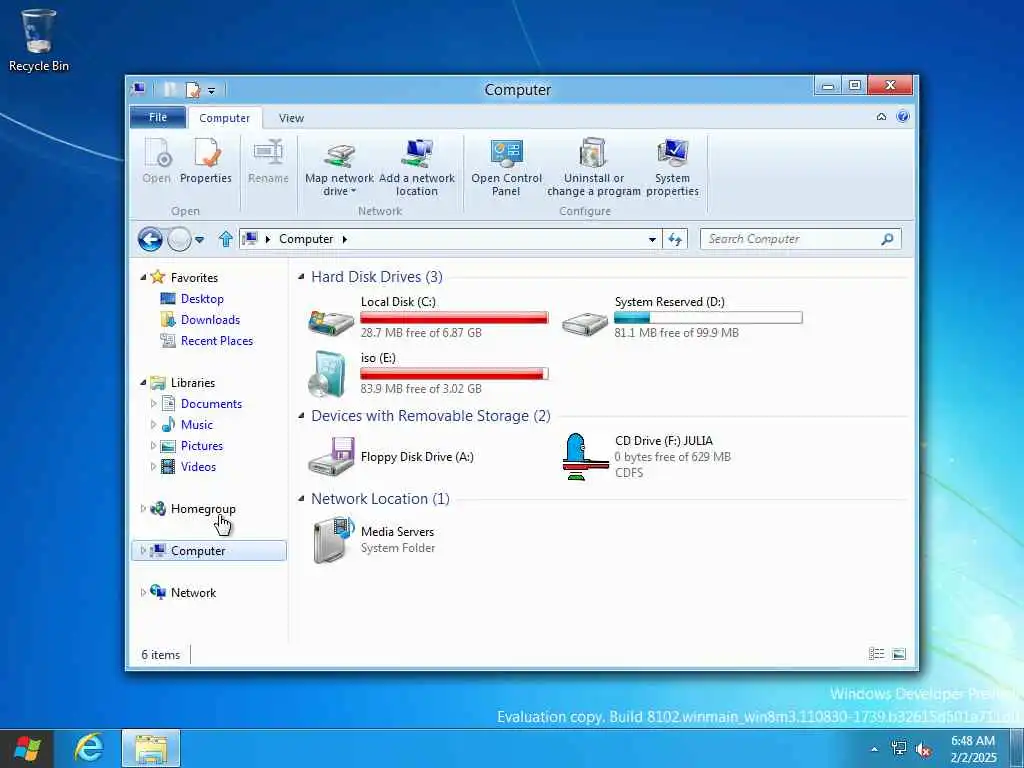Show hidden tray icons arrow
Viewport: 1024px width, 768px height.
(x=874, y=749)
